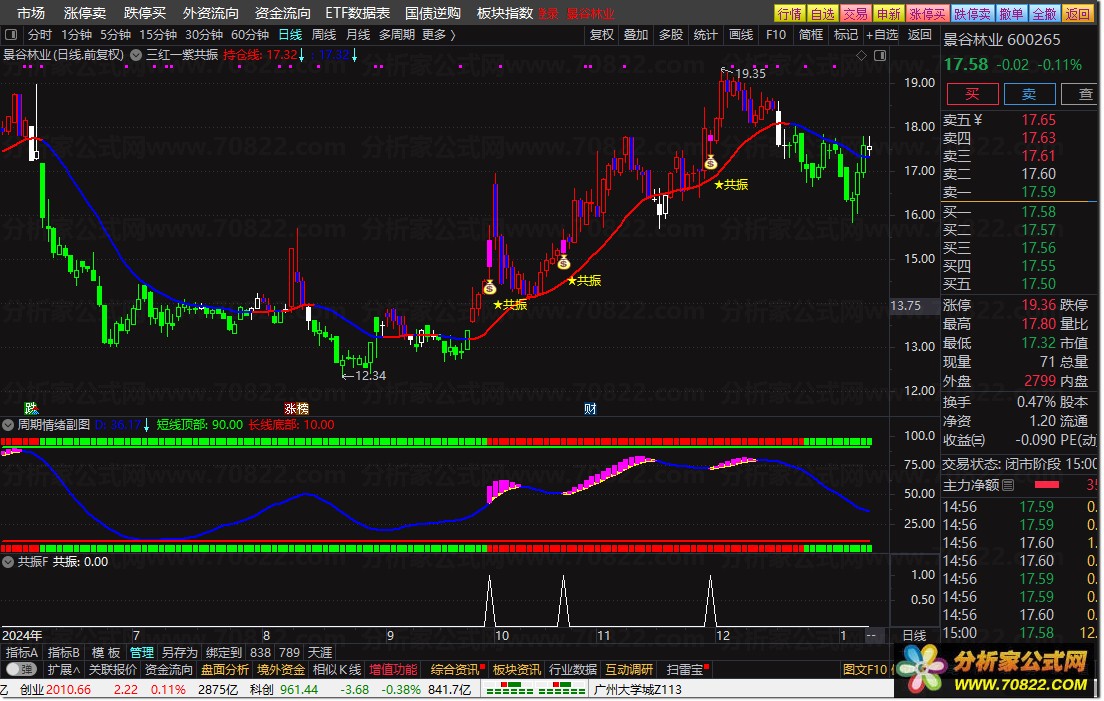
Task: Click the first 共振 spike in the 共振F panel
Action: pyautogui.click(x=489, y=601)
